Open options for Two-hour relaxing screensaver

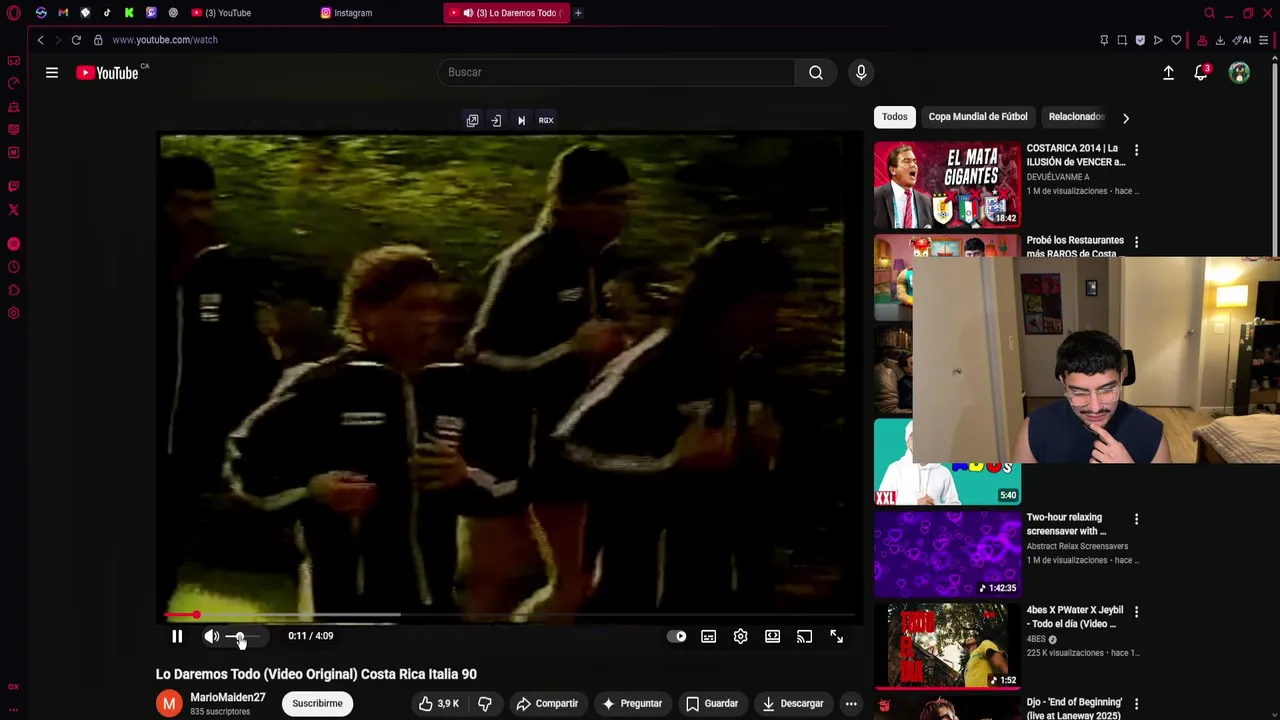coord(1136,519)
